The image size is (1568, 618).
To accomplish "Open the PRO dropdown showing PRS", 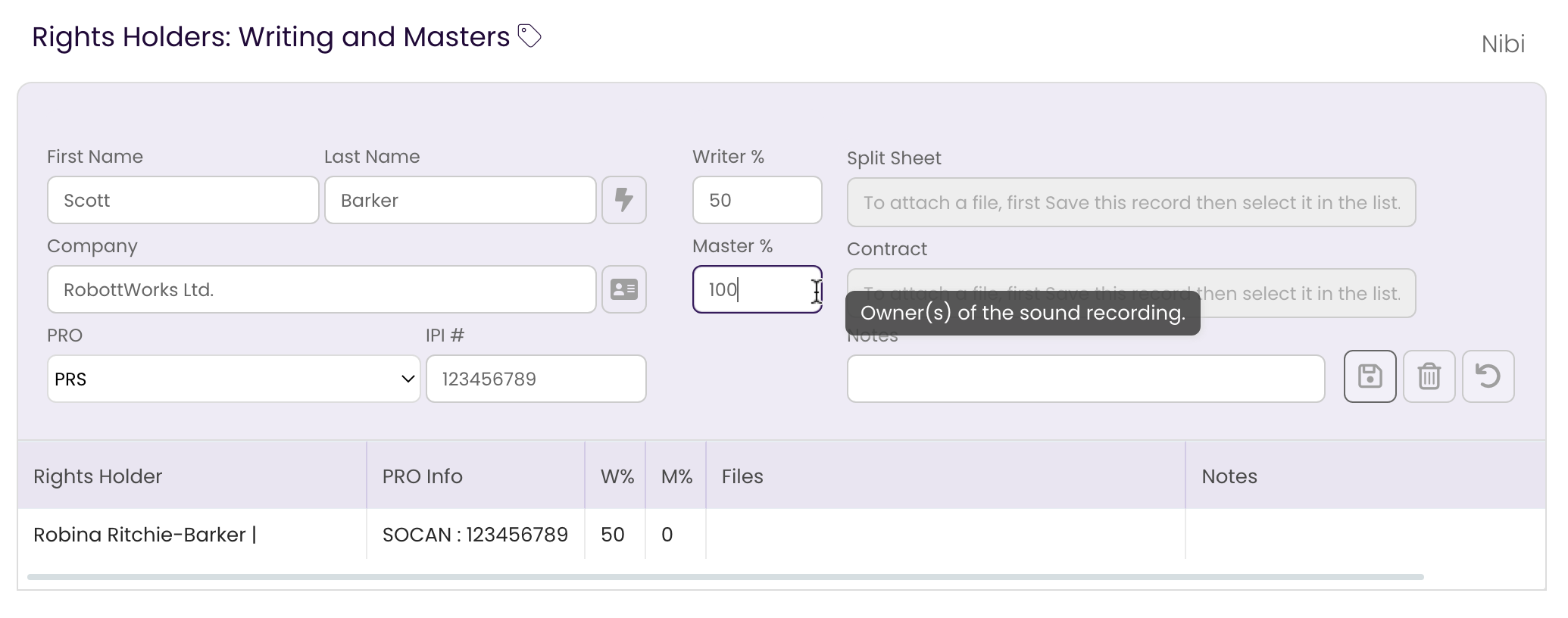I will pos(234,379).
